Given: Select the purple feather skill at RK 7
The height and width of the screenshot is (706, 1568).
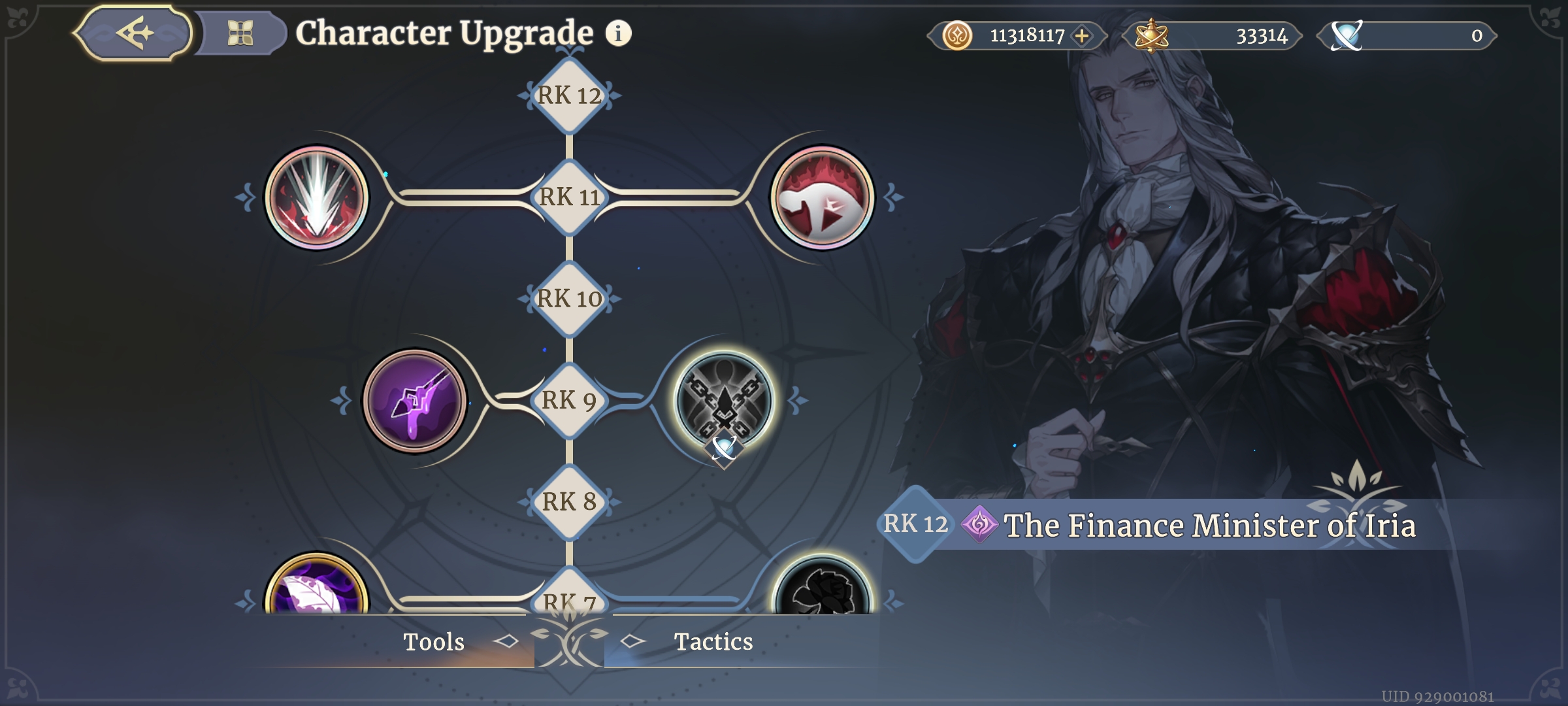Looking at the screenshot, I should click(316, 584).
